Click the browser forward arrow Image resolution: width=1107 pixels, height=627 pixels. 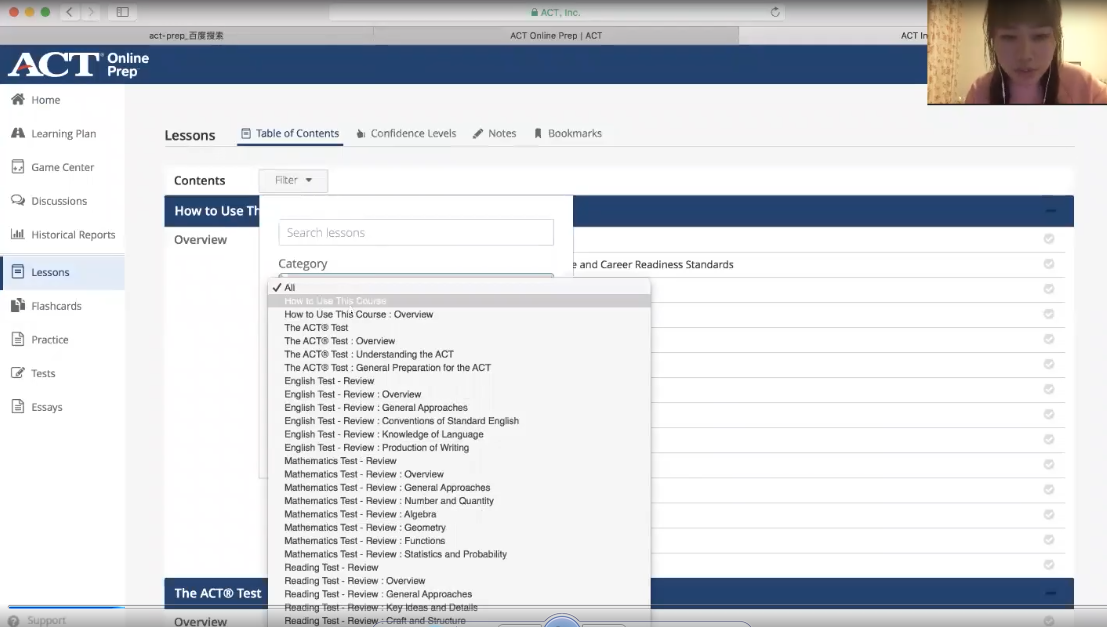90,12
